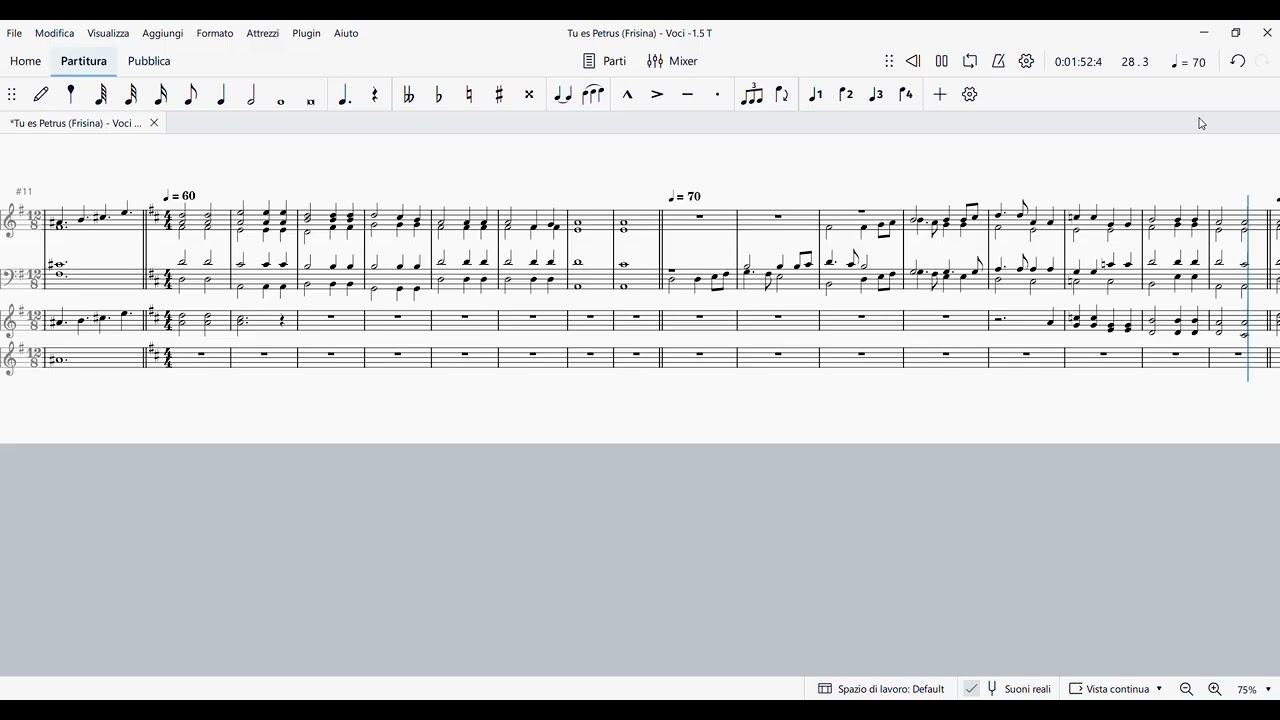Viewport: 1280px width, 720px height.
Task: Click the playback time 0:01:52:4
Action: pyautogui.click(x=1078, y=62)
